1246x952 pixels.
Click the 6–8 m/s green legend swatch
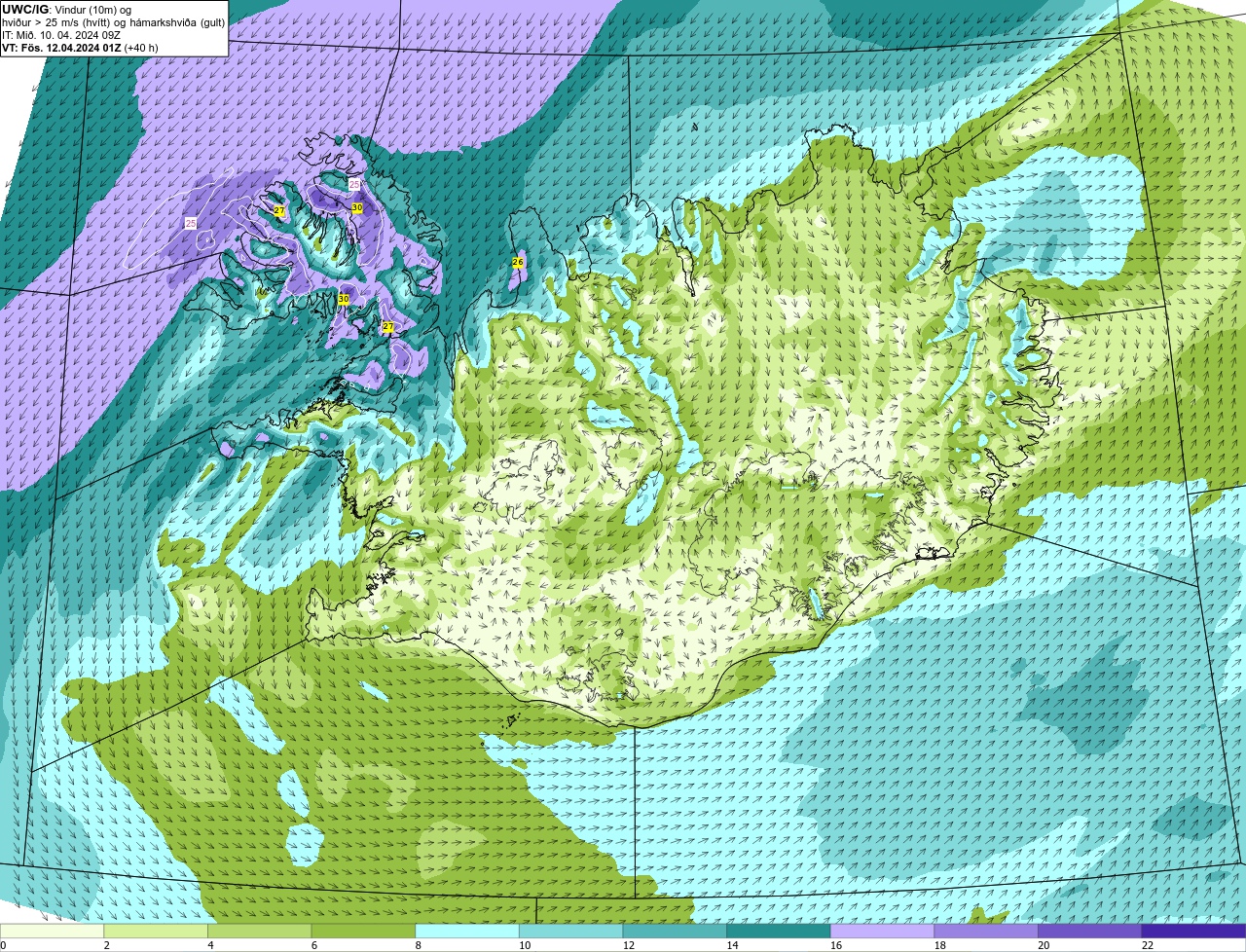(x=363, y=931)
